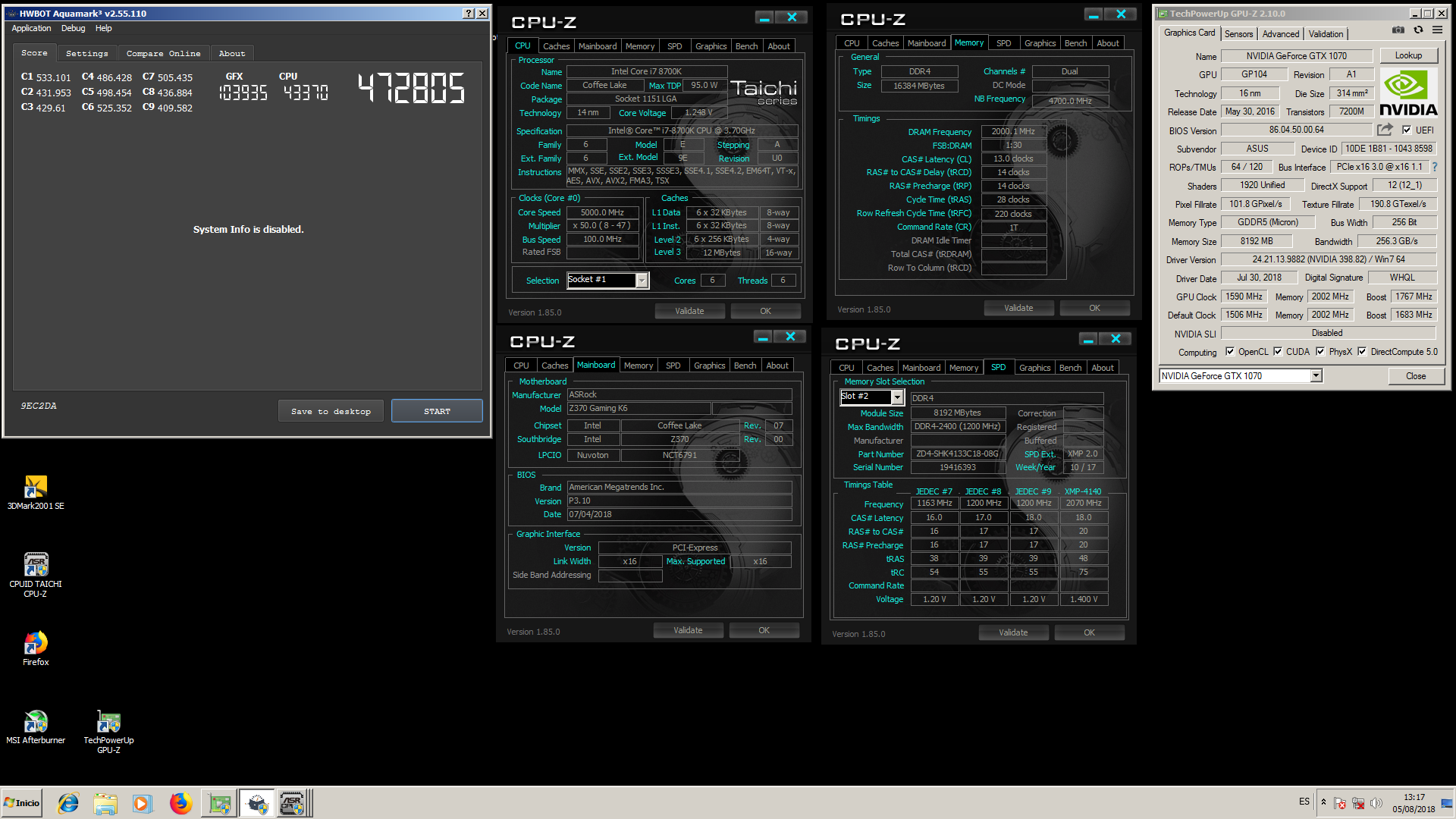Click the Lookup button in GPU-Z
Viewport: 1456px width, 819px height.
(1407, 55)
